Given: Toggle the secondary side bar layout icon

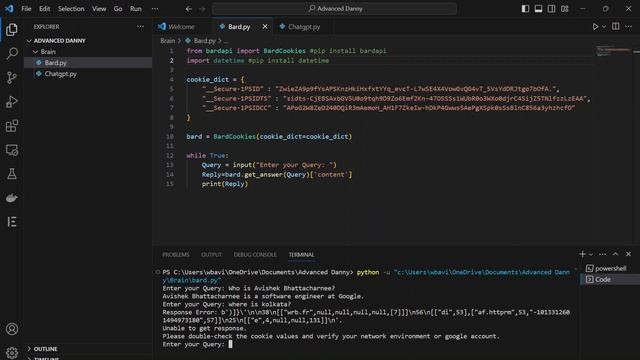Looking at the screenshot, I should tap(551, 9).
